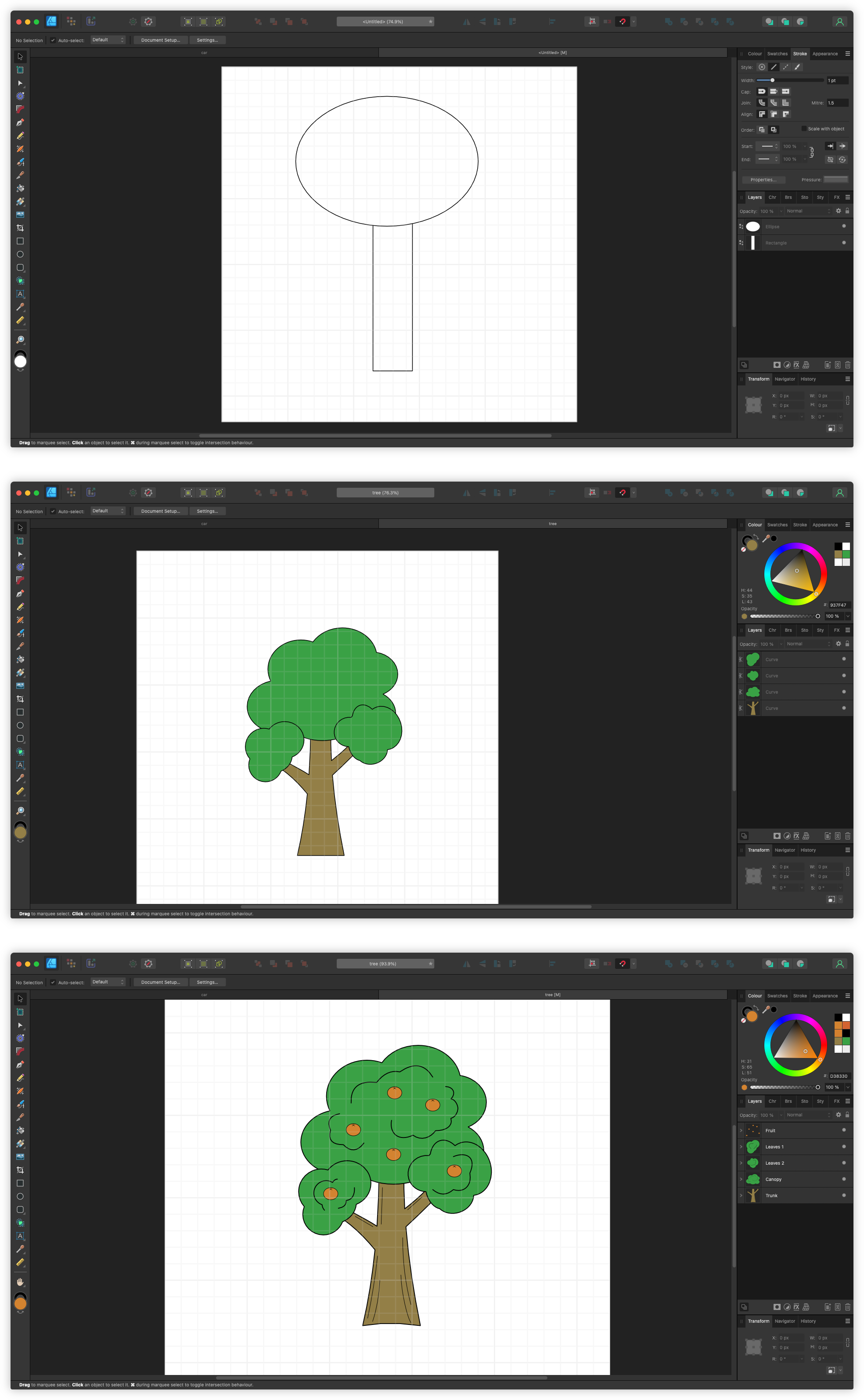Screen dimensions: 864x1400
Task: Toggle the Auto-select checkbox
Action: 53,40
